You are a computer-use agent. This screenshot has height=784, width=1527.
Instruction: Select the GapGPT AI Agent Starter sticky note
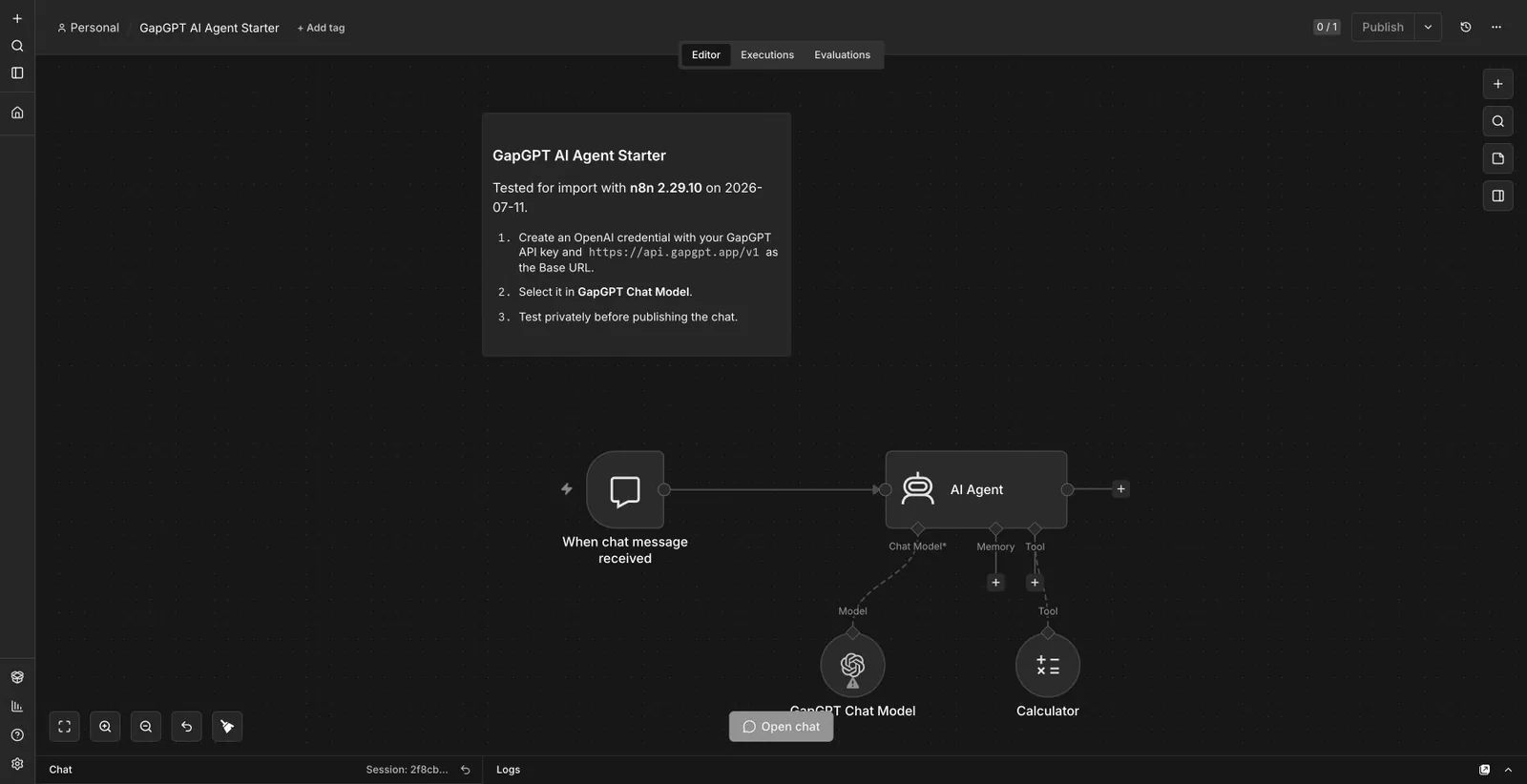click(x=637, y=235)
